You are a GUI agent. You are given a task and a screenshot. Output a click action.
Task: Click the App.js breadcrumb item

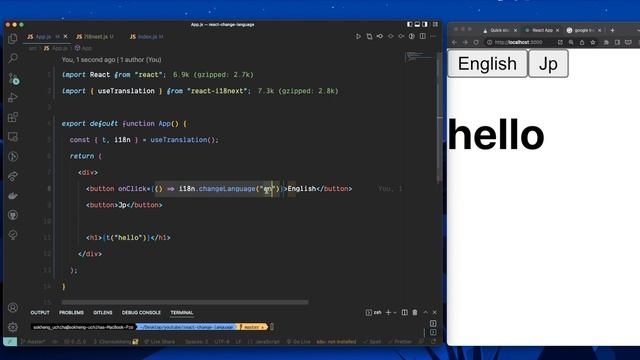tap(56, 48)
